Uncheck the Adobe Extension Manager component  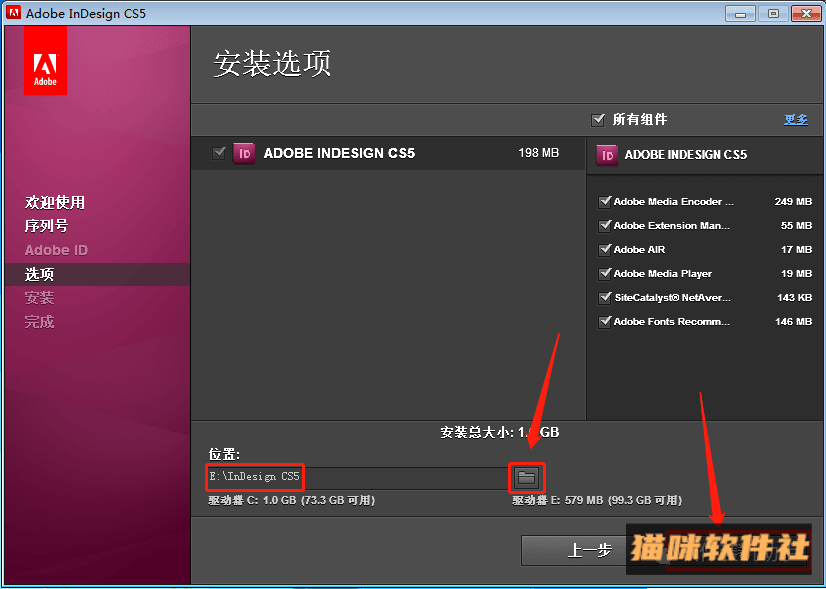604,225
